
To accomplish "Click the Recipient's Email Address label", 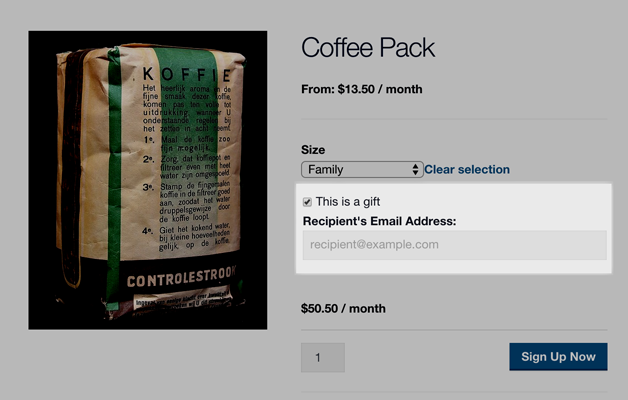I will click(x=379, y=221).
